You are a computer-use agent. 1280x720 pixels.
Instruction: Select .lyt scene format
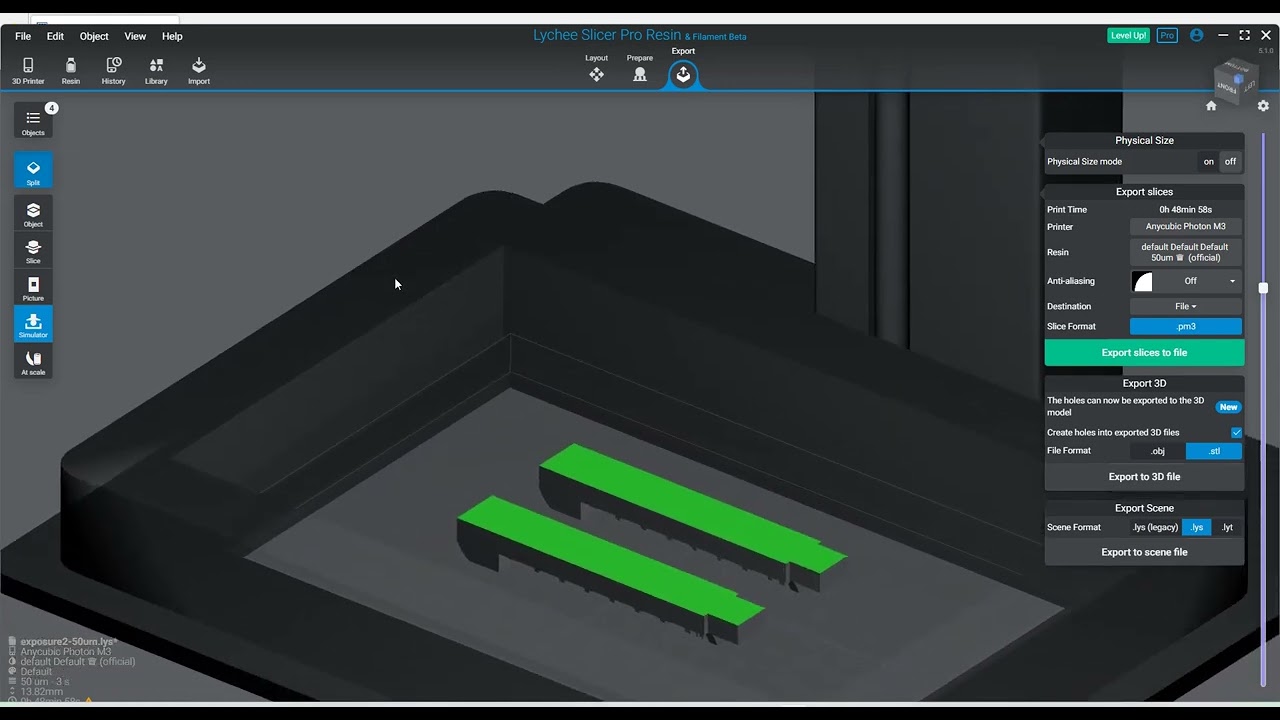pos(1227,527)
